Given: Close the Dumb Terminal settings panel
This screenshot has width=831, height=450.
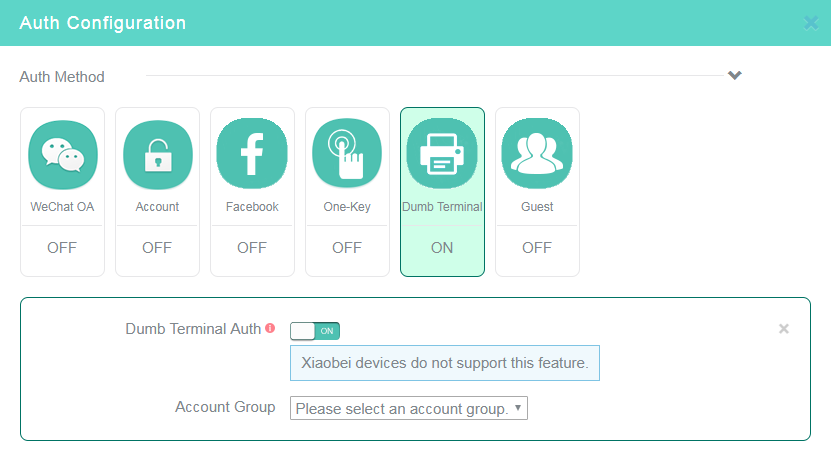Looking at the screenshot, I should [x=784, y=329].
